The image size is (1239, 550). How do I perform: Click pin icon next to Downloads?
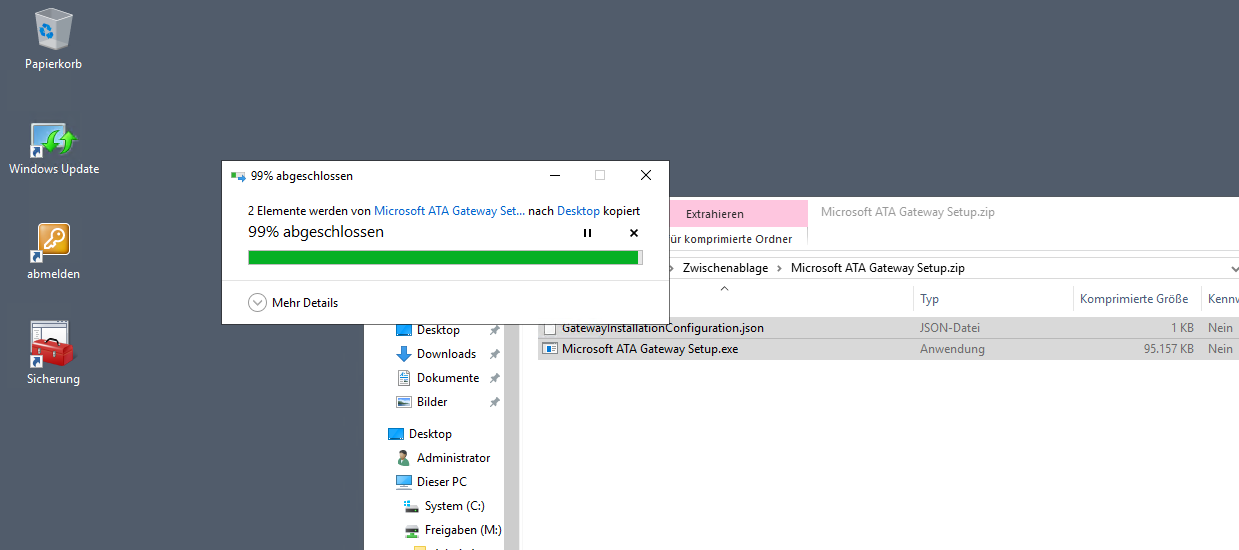click(494, 354)
